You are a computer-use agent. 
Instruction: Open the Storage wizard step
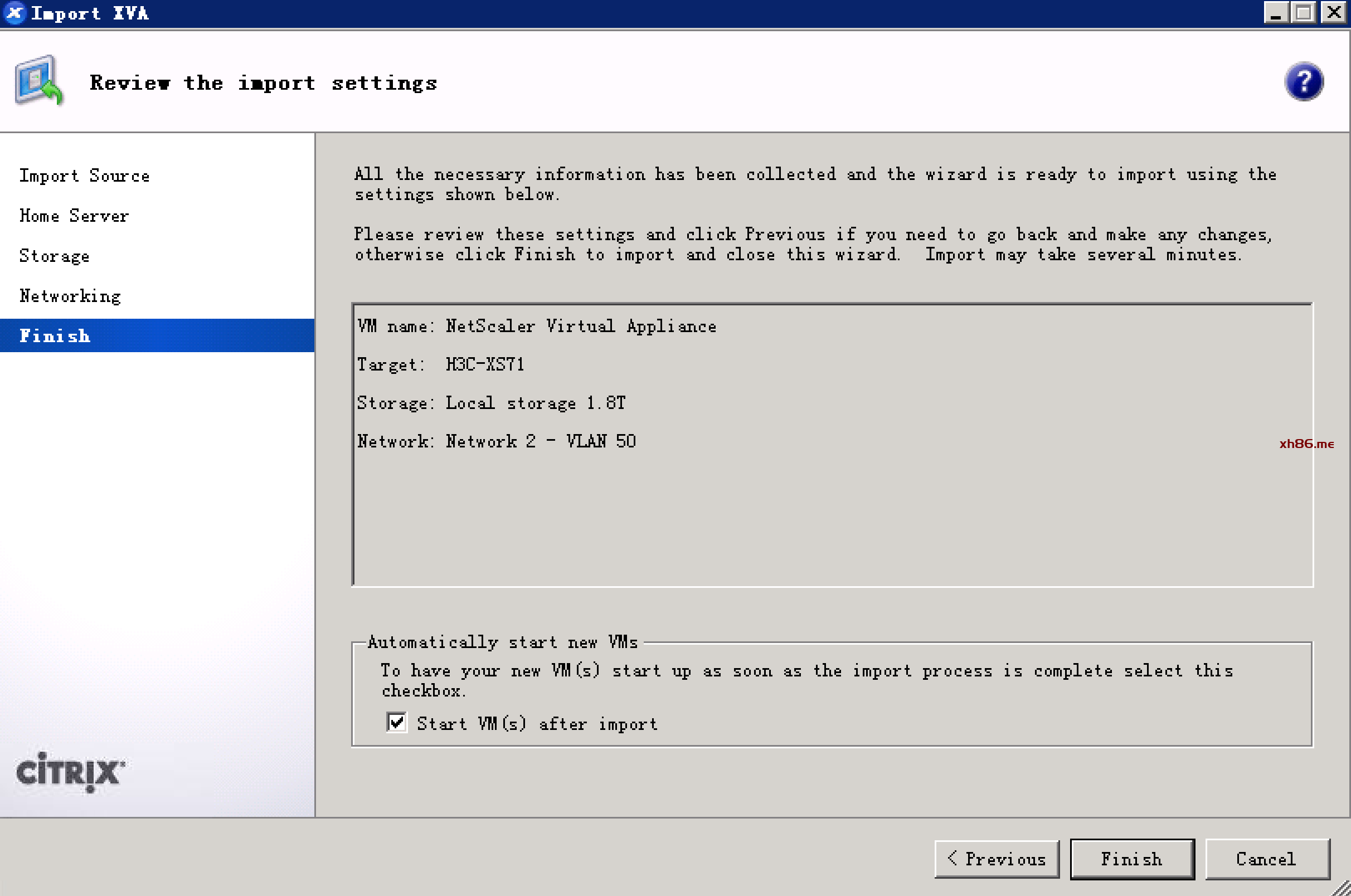54,256
